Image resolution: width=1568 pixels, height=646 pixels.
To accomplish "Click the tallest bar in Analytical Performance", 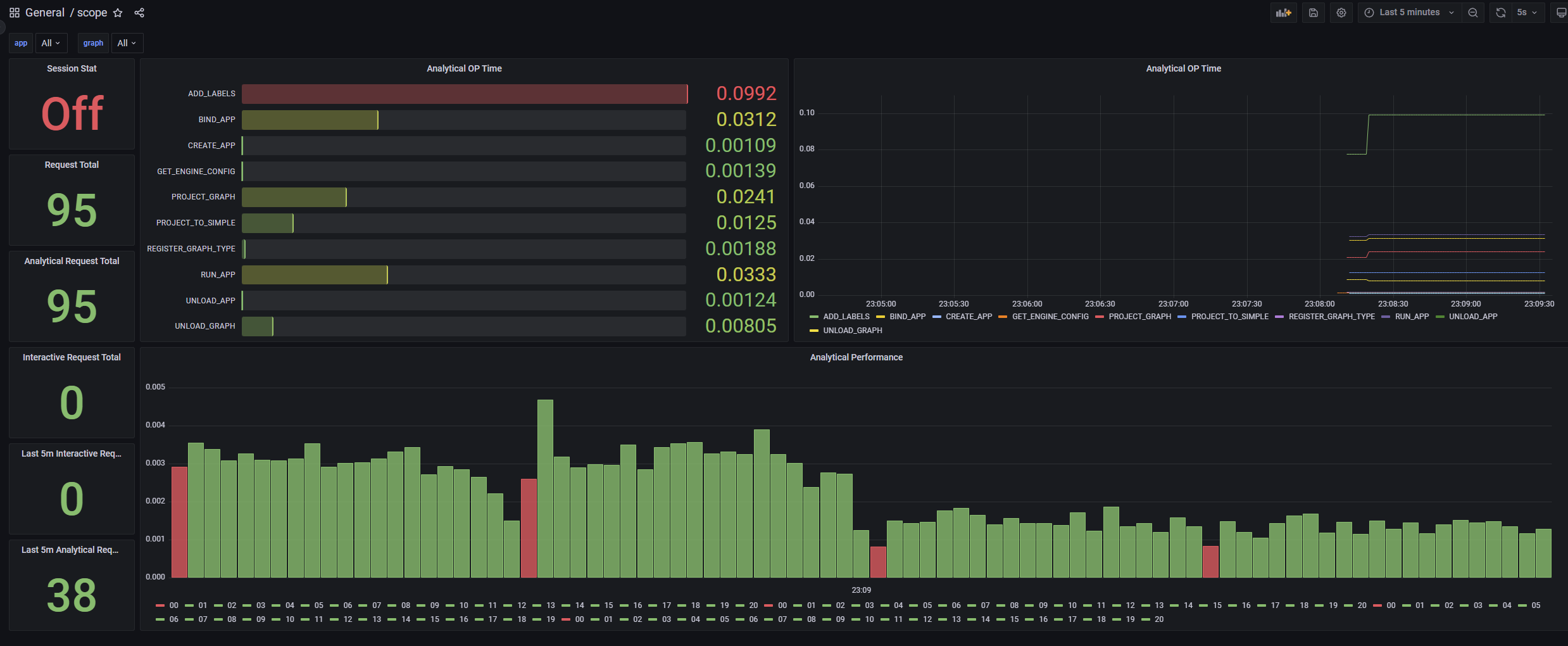I will point(545,488).
